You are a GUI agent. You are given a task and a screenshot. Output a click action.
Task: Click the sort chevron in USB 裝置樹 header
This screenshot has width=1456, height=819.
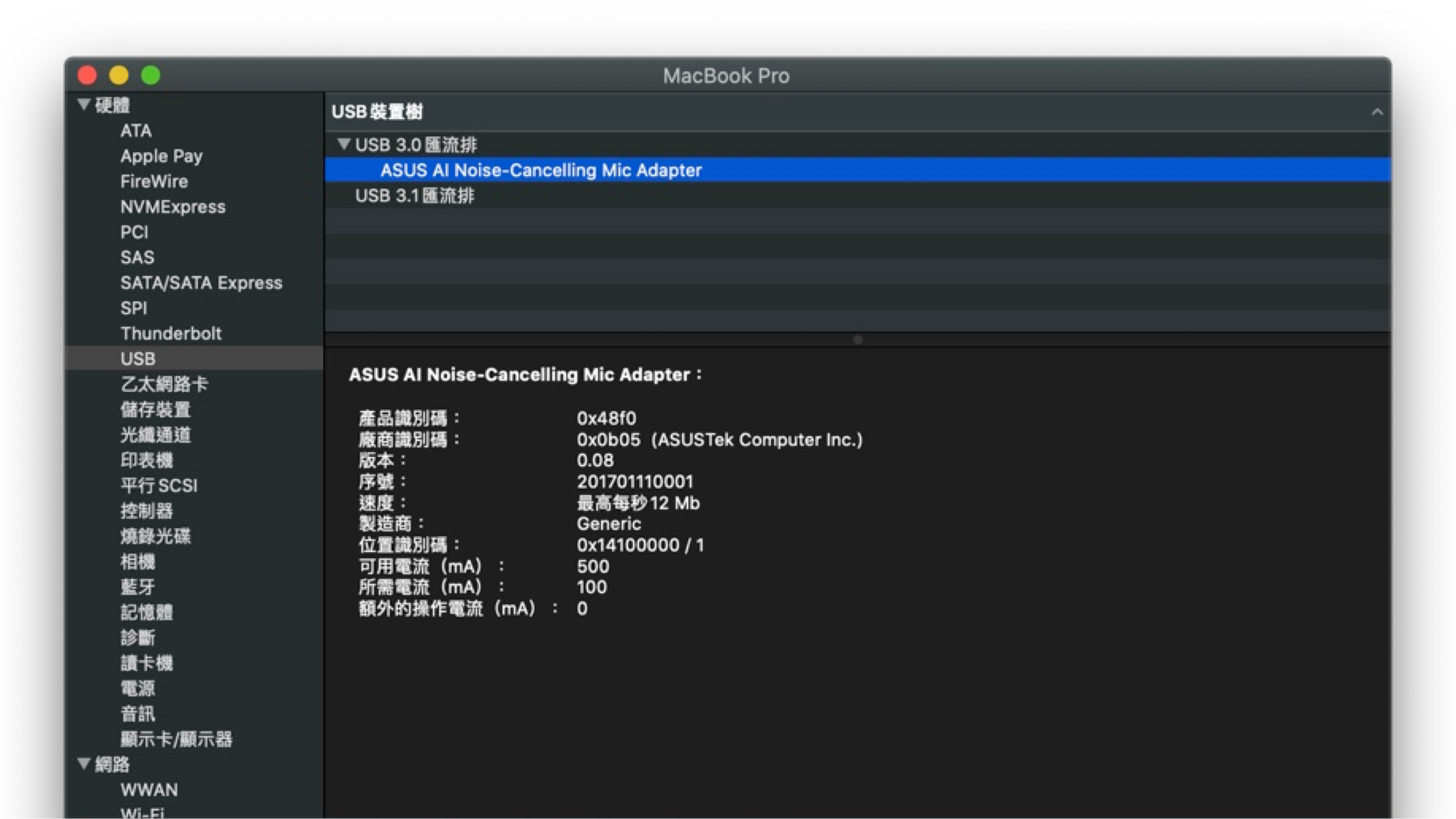click(1378, 112)
